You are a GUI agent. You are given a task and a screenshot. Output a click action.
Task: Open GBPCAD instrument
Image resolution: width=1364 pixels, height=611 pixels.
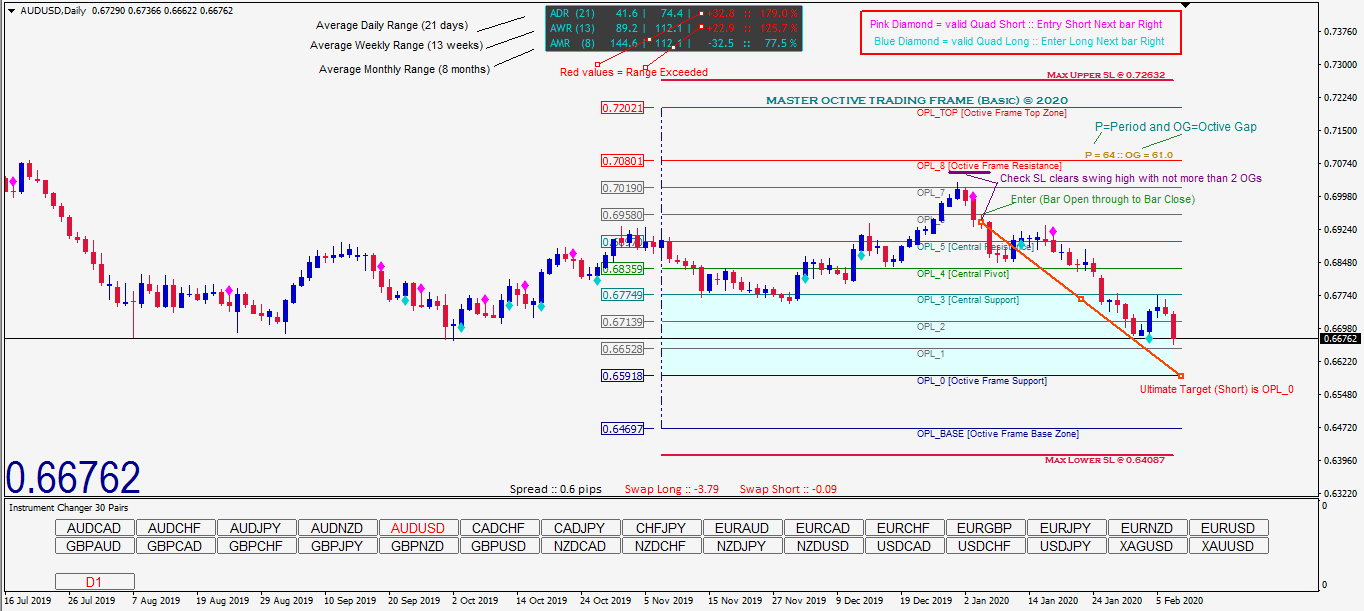(175, 546)
